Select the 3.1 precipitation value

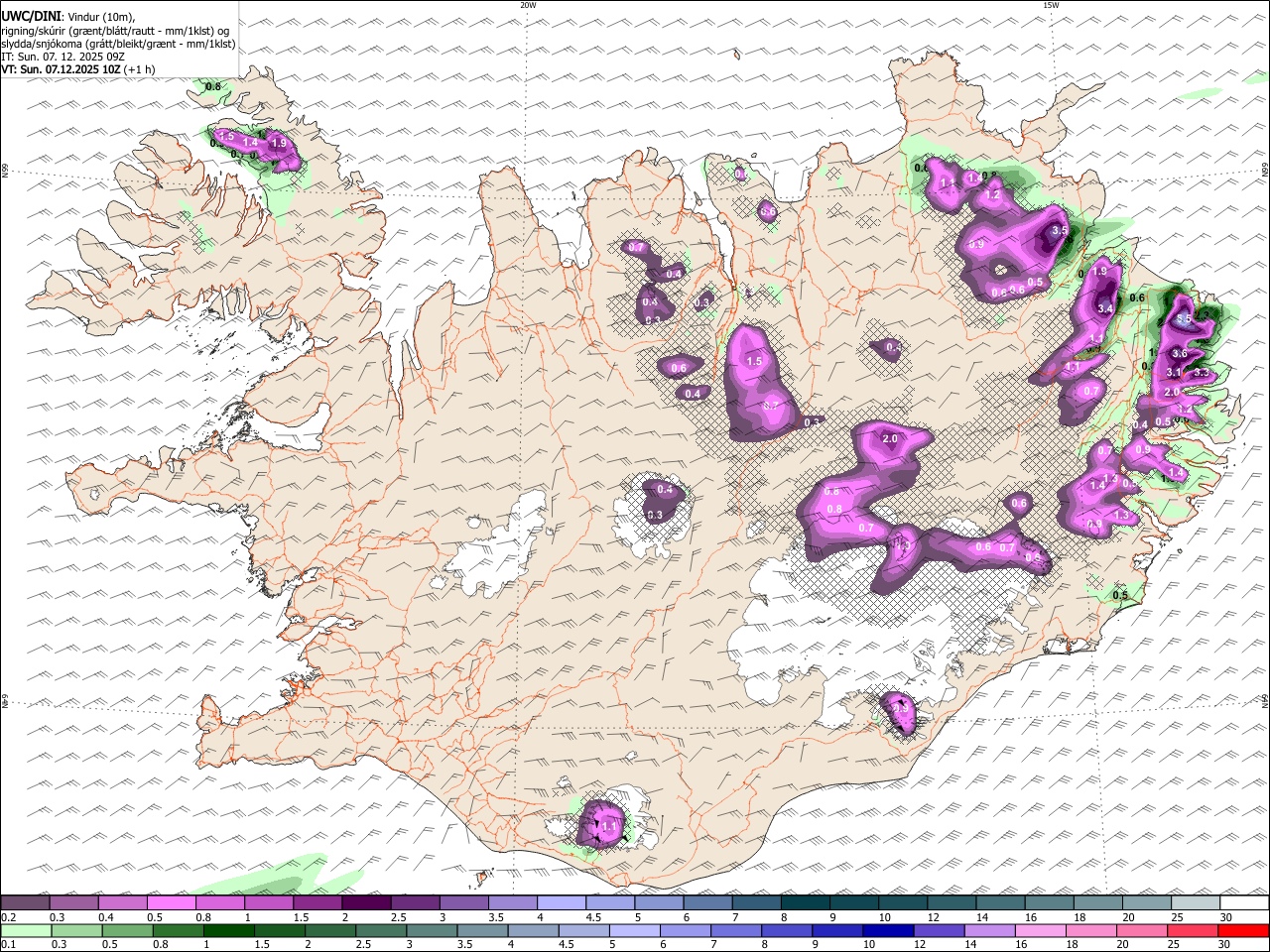click(1173, 373)
